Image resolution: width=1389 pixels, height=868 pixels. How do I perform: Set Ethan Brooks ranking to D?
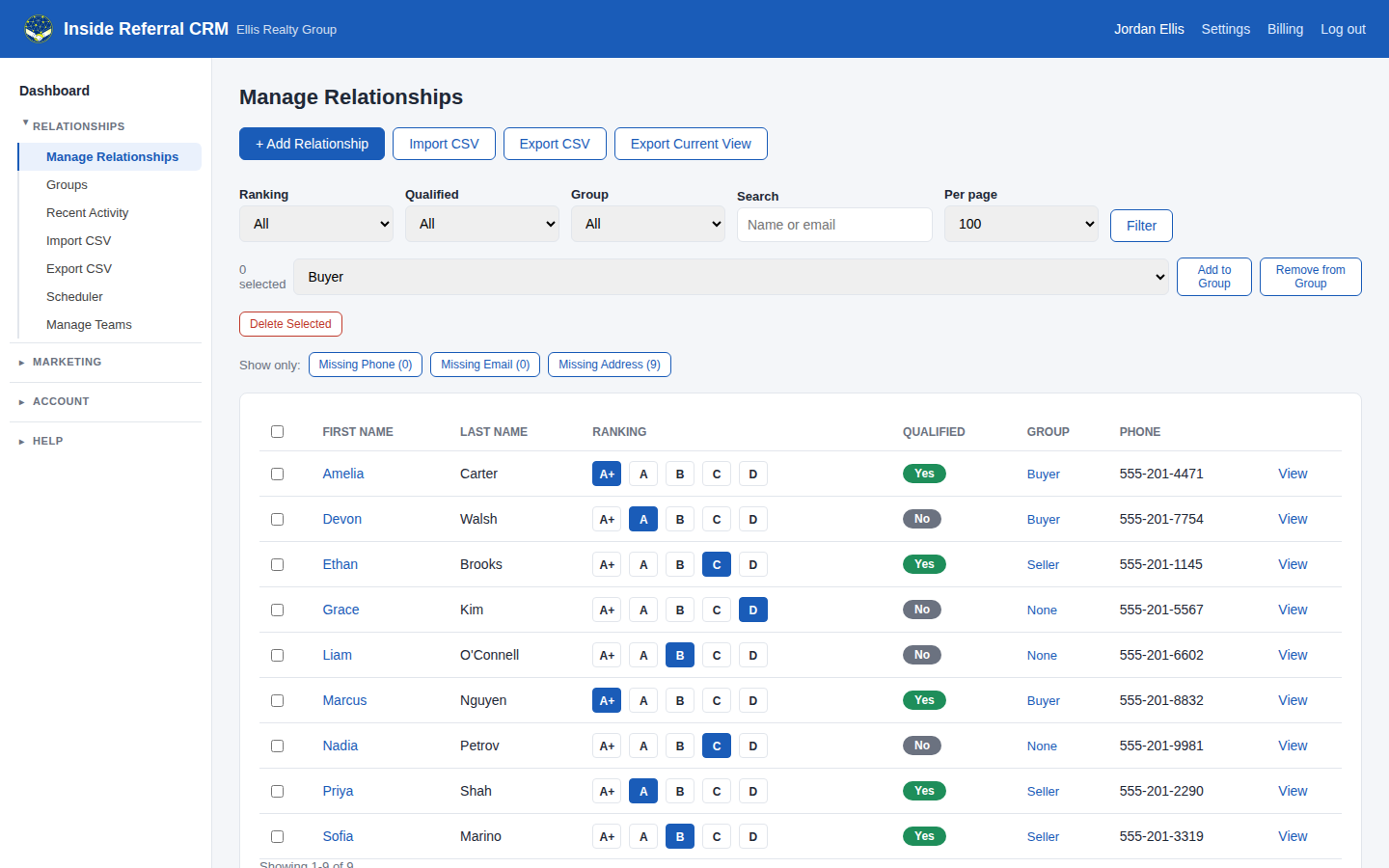[753, 564]
